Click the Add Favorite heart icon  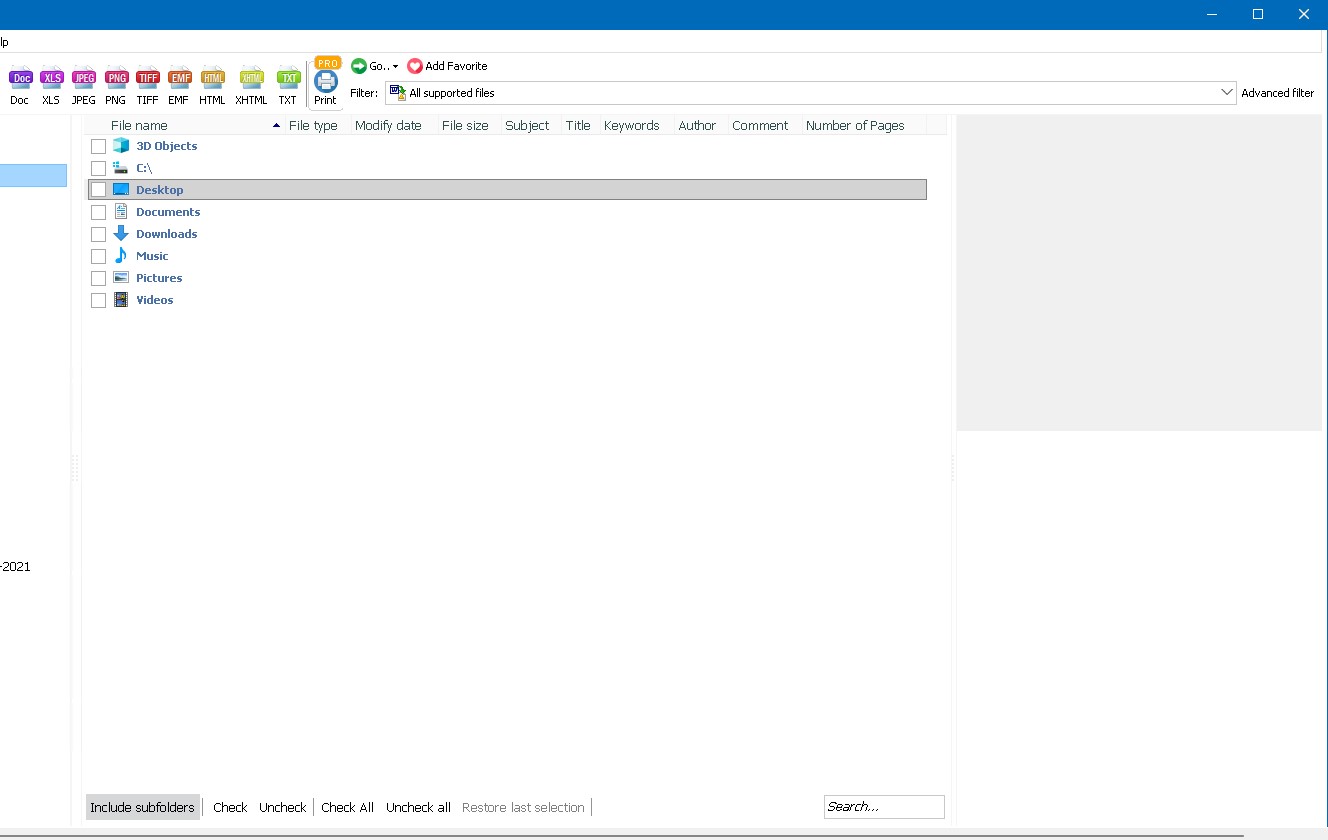point(415,66)
